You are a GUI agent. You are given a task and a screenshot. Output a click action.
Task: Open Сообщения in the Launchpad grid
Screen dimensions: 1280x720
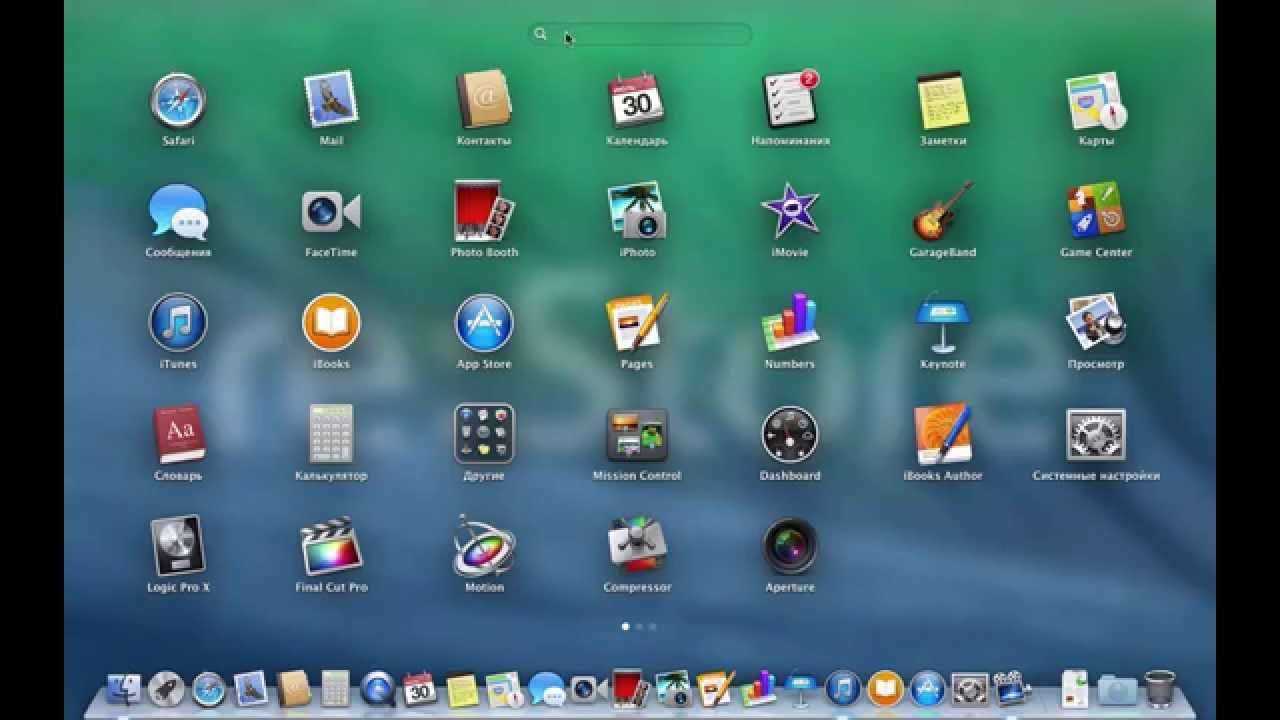click(x=178, y=212)
